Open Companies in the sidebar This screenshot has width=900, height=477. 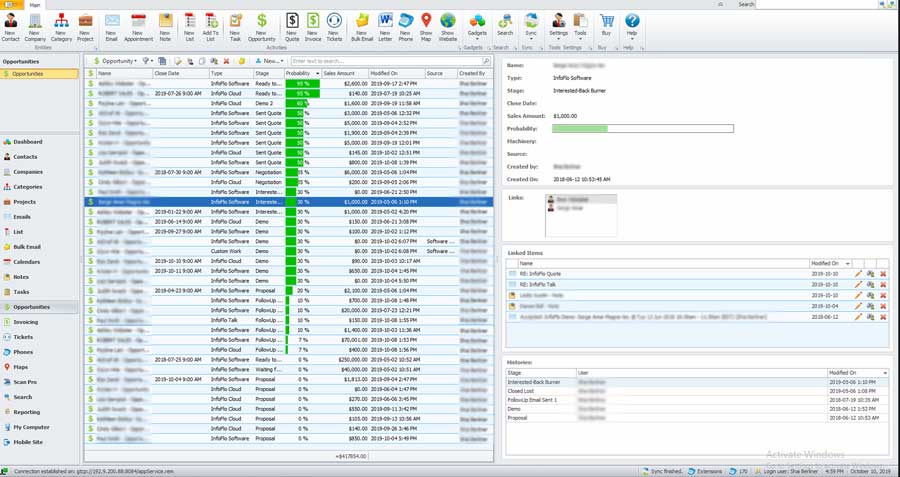pos(28,172)
